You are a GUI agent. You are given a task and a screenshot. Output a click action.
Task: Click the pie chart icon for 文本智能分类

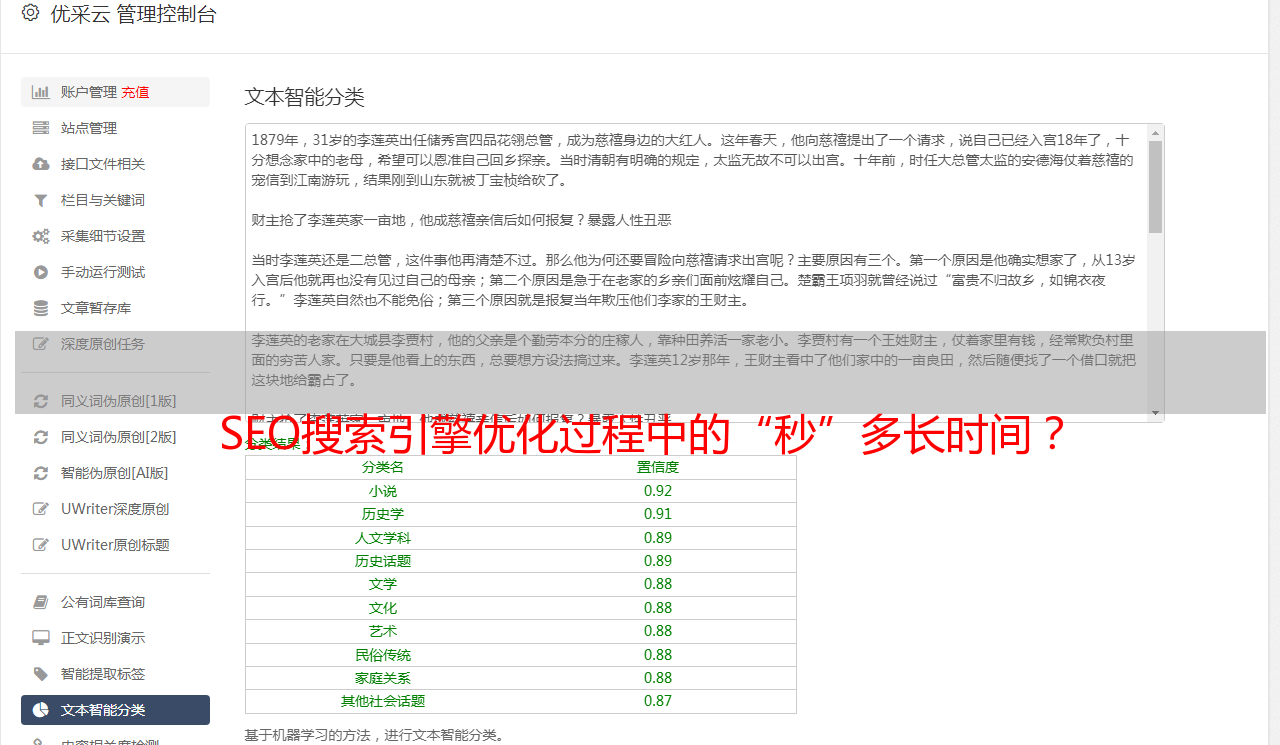pos(41,710)
